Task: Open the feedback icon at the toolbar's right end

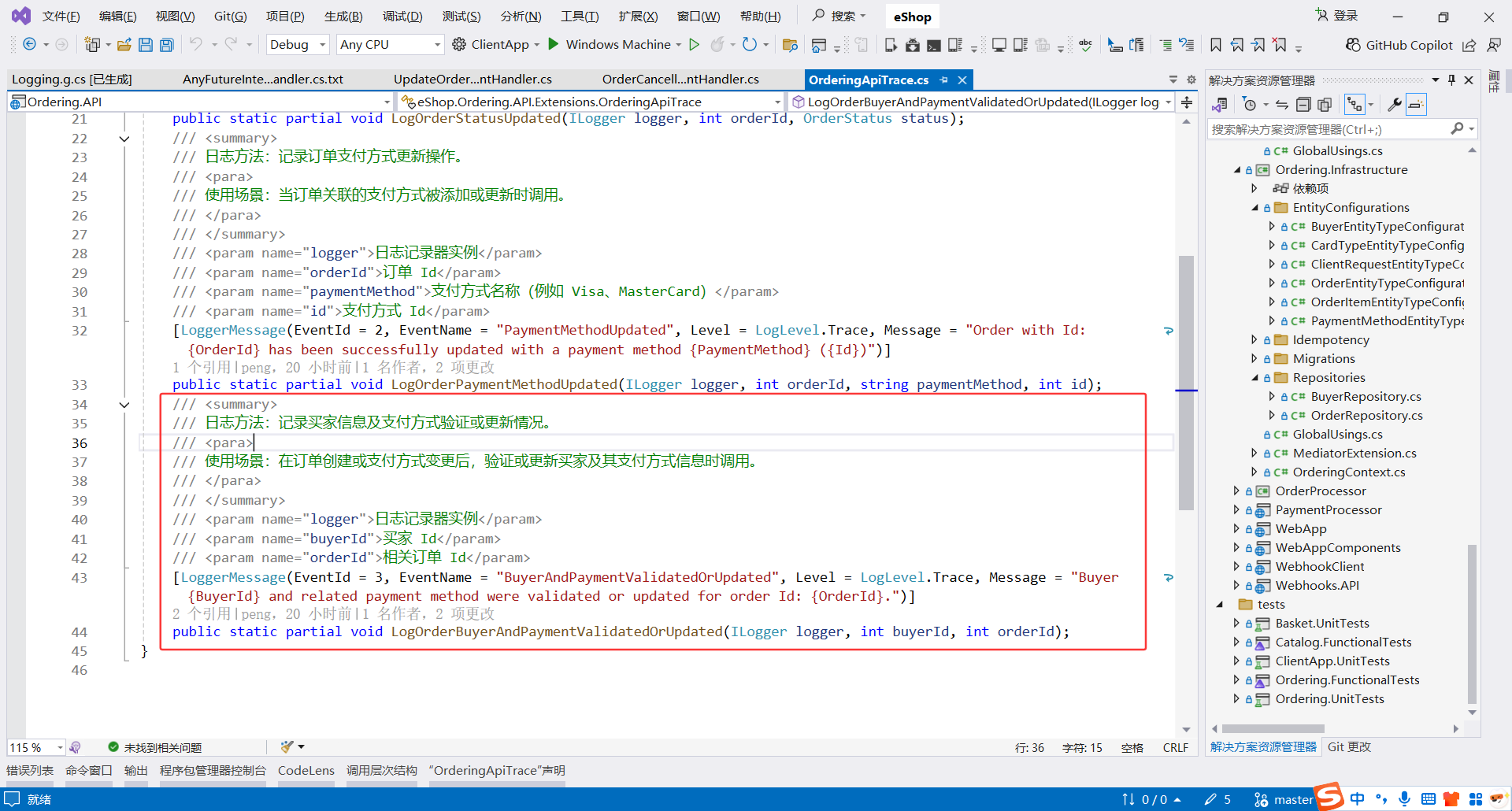Action: 1494,45
